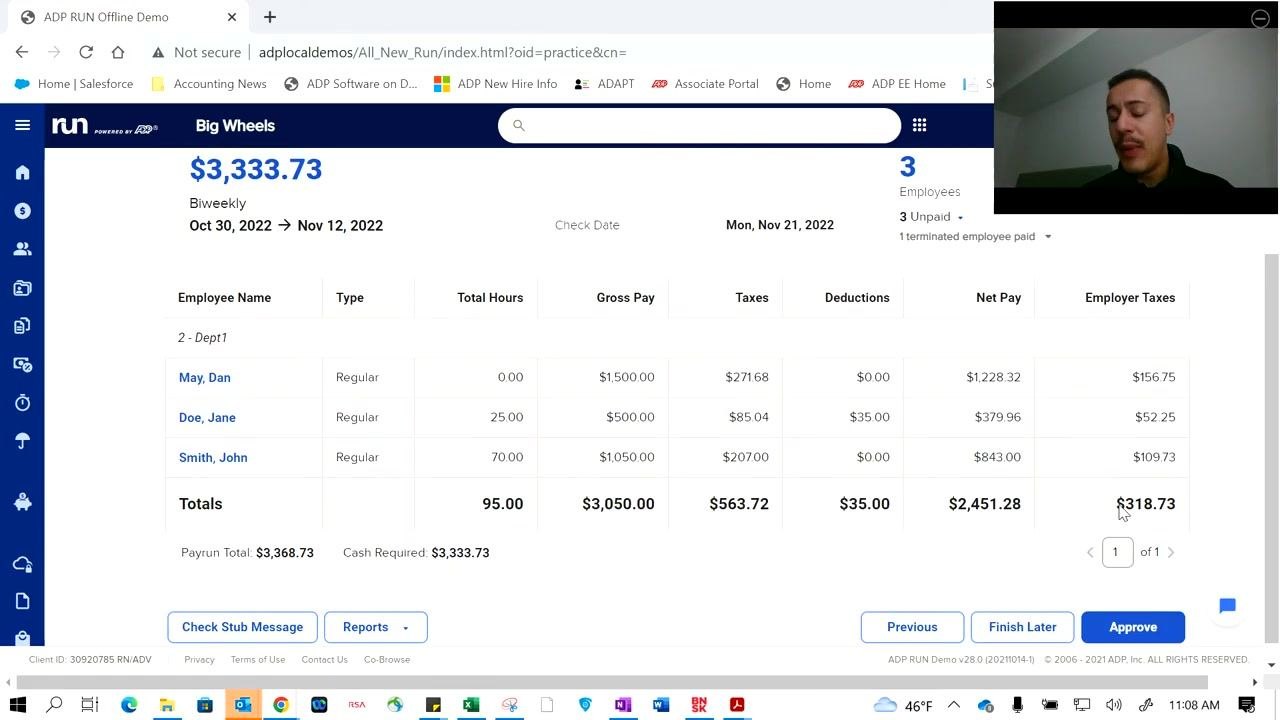
Task: Go to Home in the sidebar
Action: pyautogui.click(x=22, y=173)
